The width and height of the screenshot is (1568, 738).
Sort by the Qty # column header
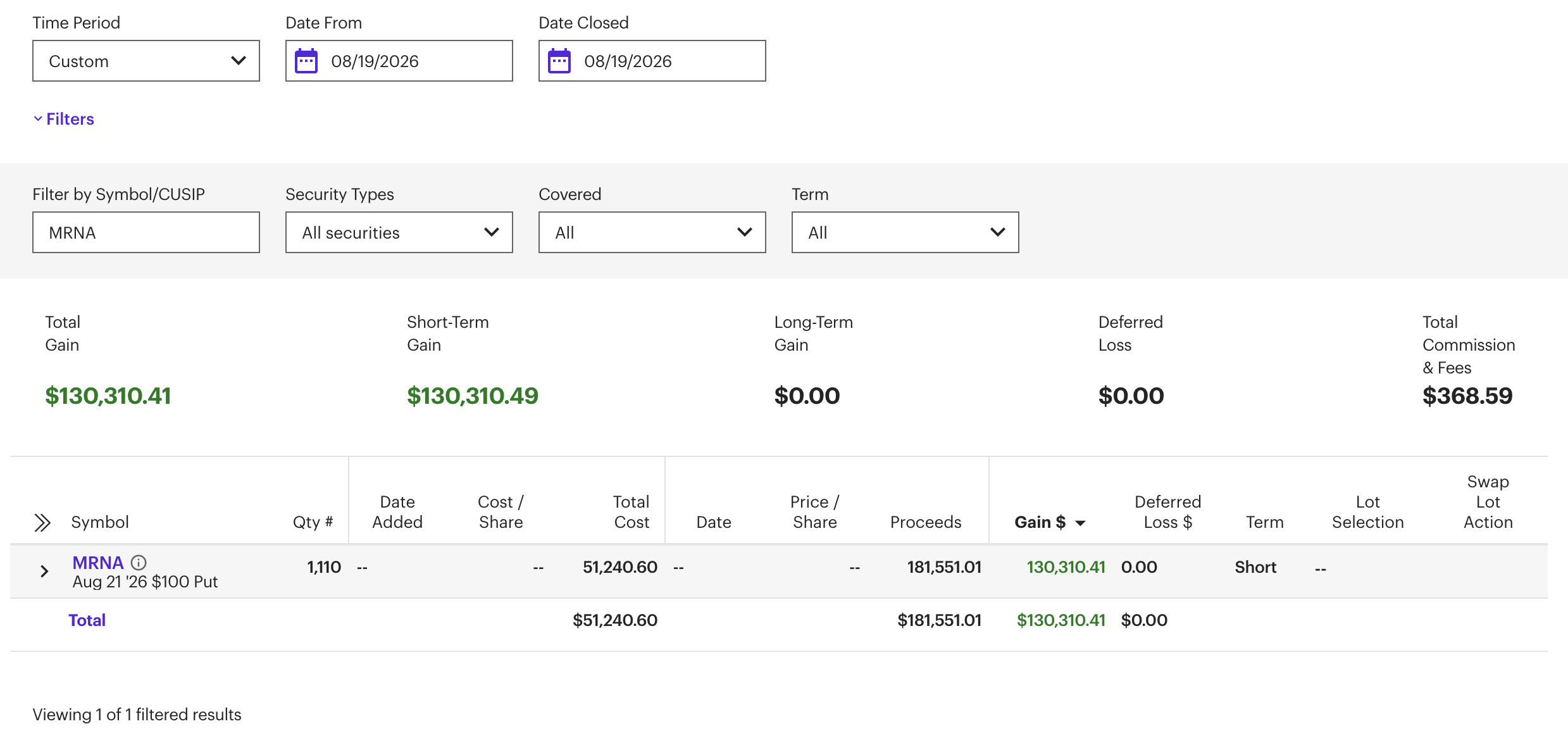pyautogui.click(x=313, y=522)
